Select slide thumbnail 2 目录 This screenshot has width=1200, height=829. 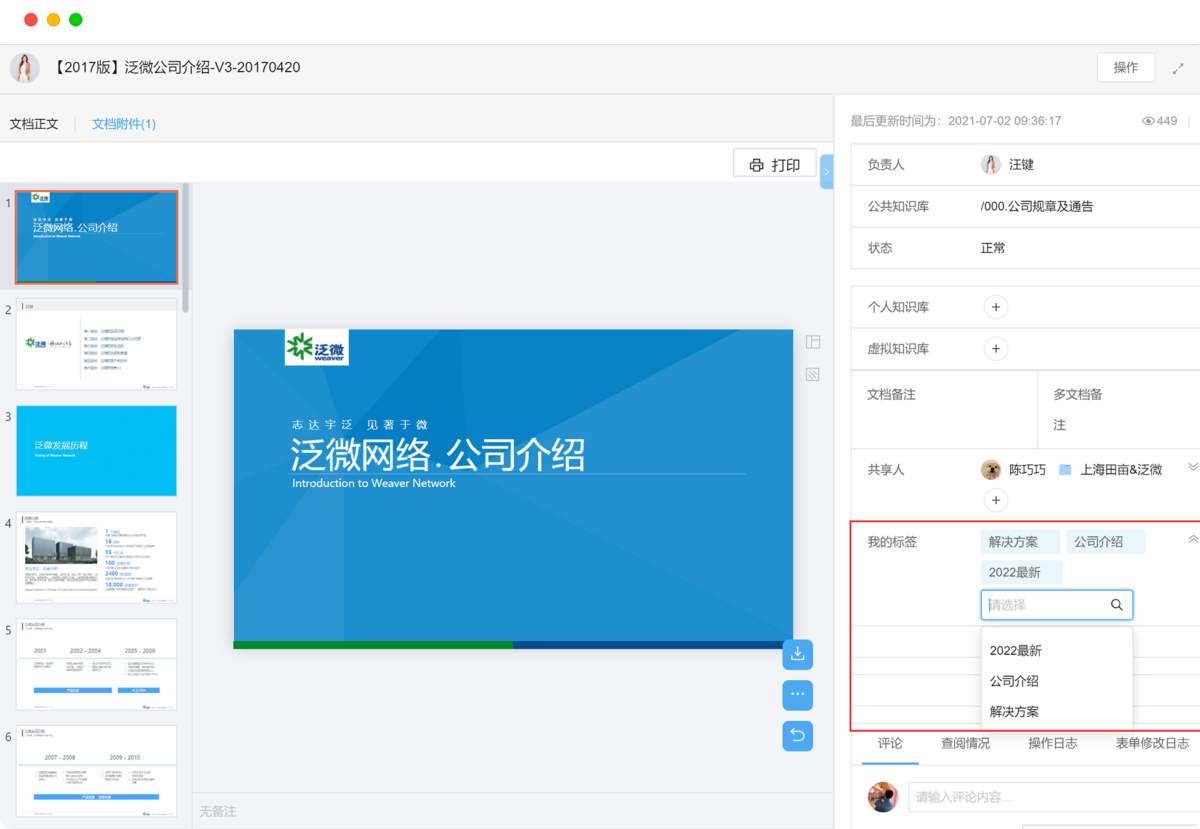tap(96, 344)
